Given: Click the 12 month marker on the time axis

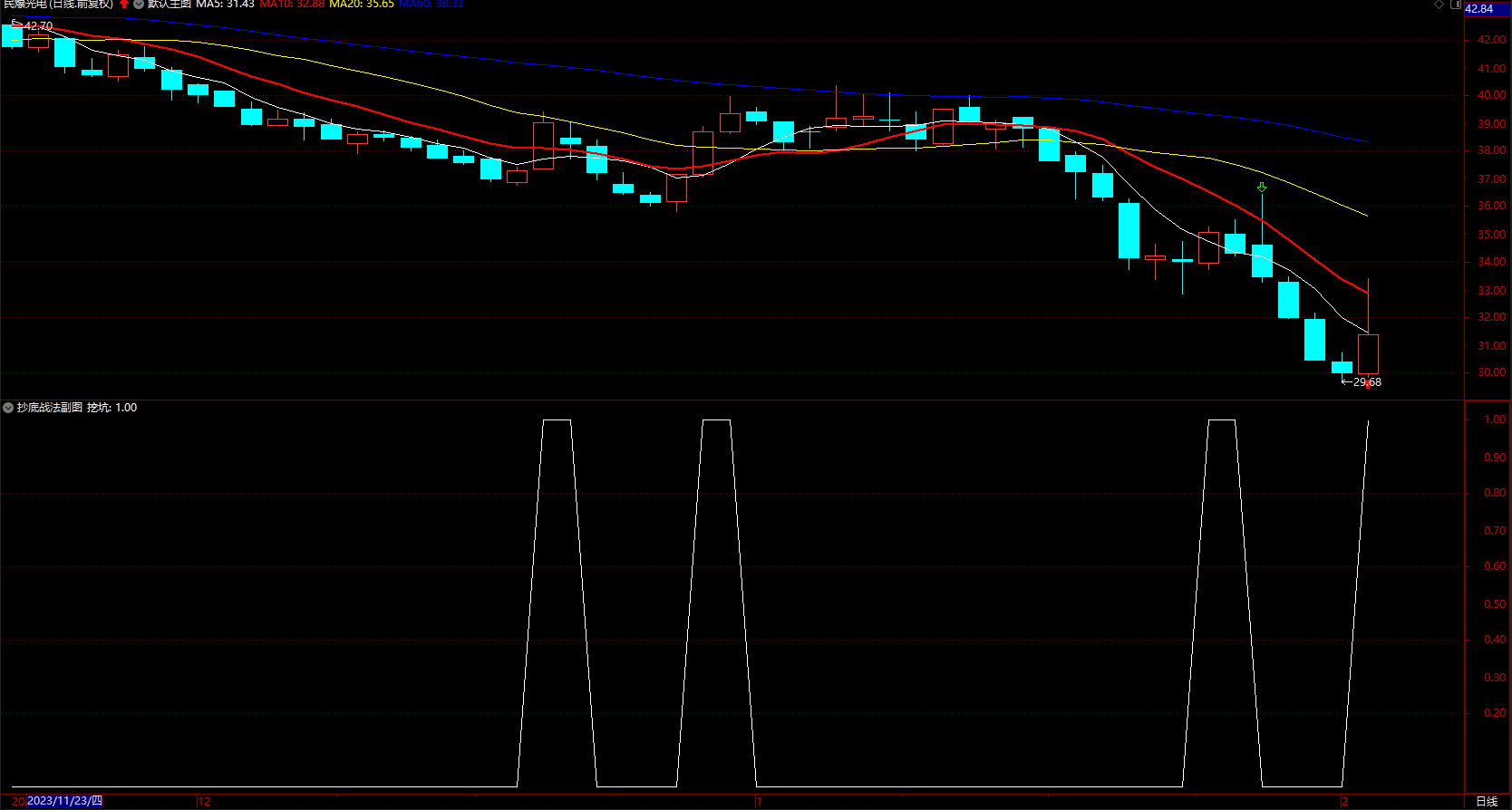Looking at the screenshot, I should [205, 802].
